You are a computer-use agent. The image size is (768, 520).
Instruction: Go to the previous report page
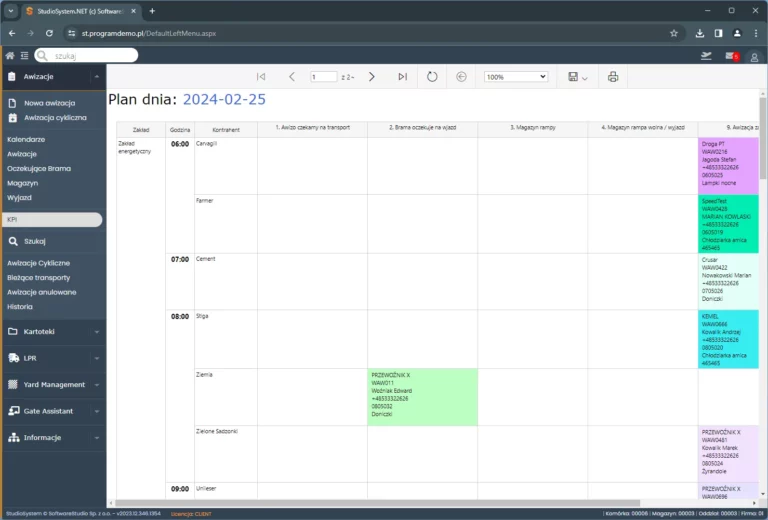pyautogui.click(x=292, y=77)
